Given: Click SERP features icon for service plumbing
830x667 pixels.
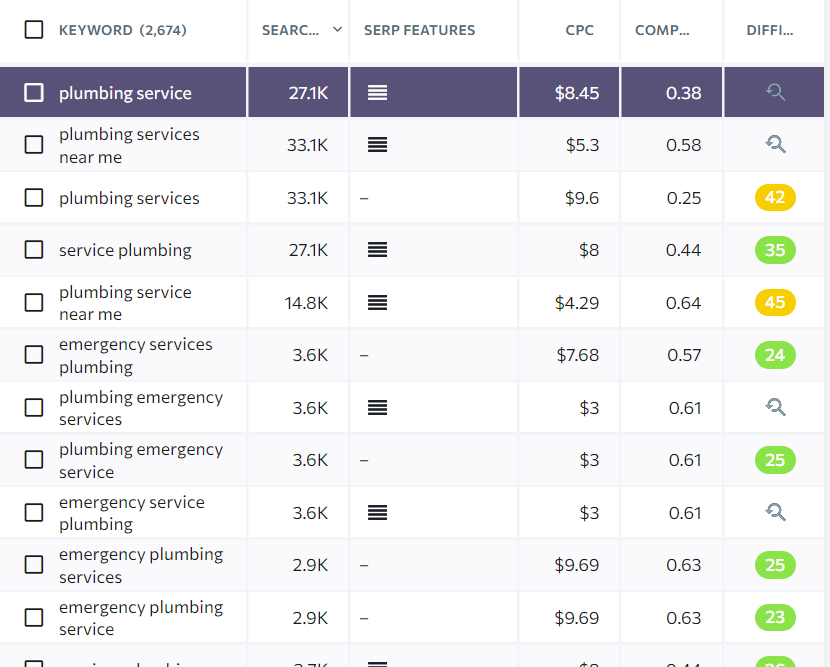Looking at the screenshot, I should [377, 250].
